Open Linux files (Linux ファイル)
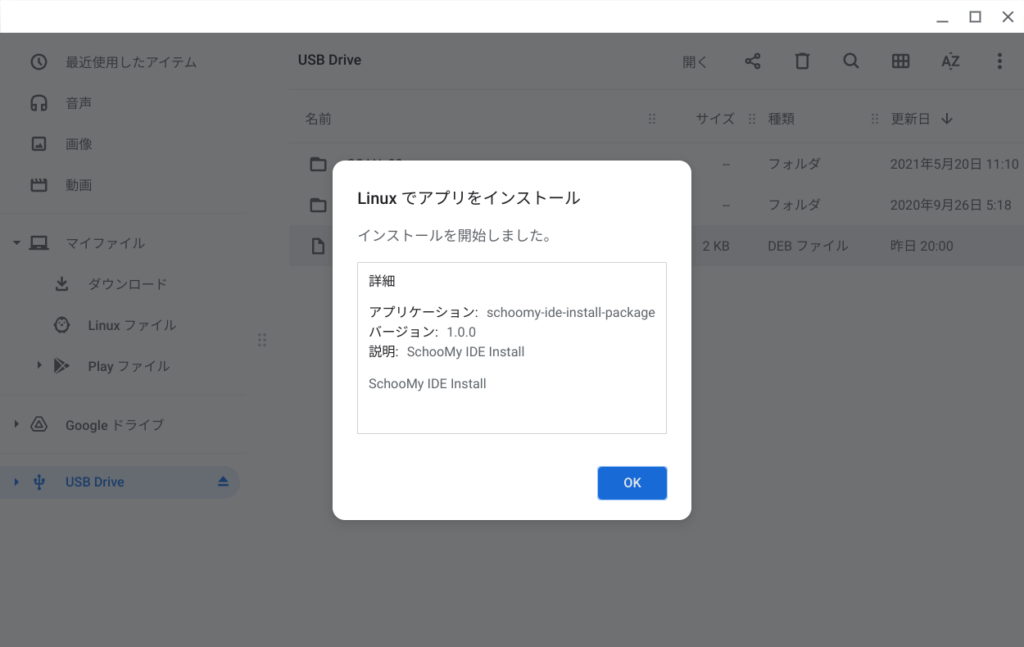Image resolution: width=1024 pixels, height=647 pixels. point(132,325)
